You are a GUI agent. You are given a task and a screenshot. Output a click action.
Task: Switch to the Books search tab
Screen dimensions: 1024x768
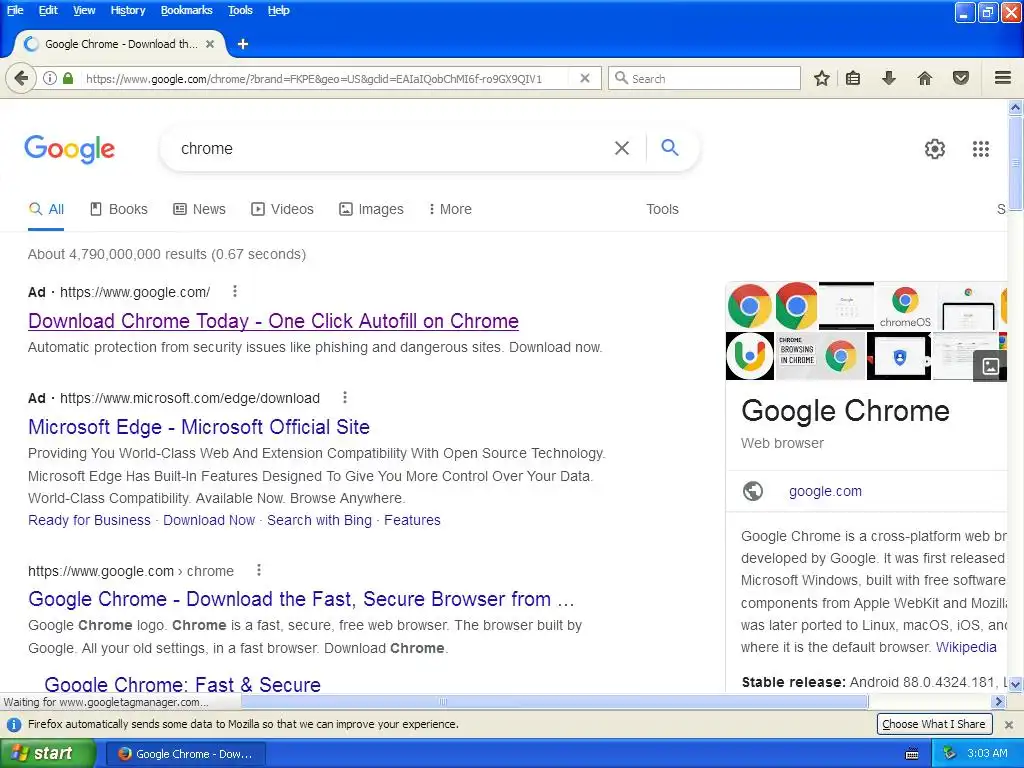click(118, 209)
